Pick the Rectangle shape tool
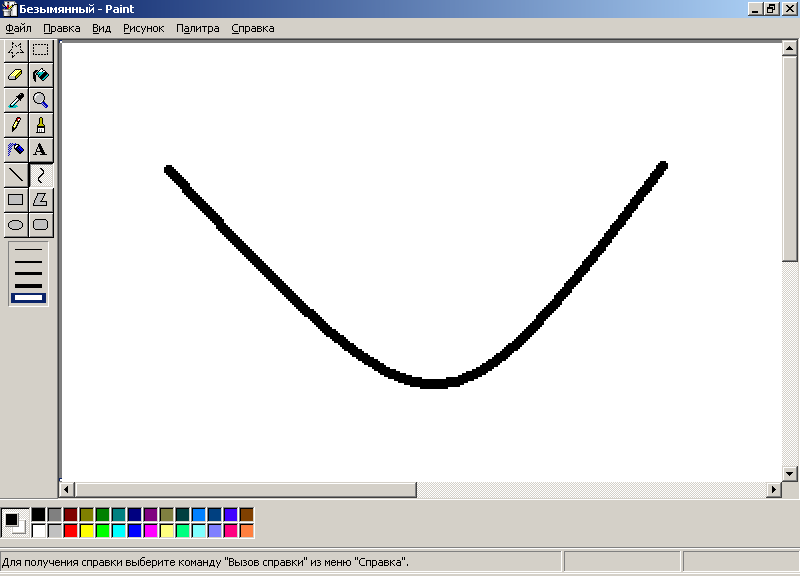The height and width of the screenshot is (576, 800). [16, 200]
